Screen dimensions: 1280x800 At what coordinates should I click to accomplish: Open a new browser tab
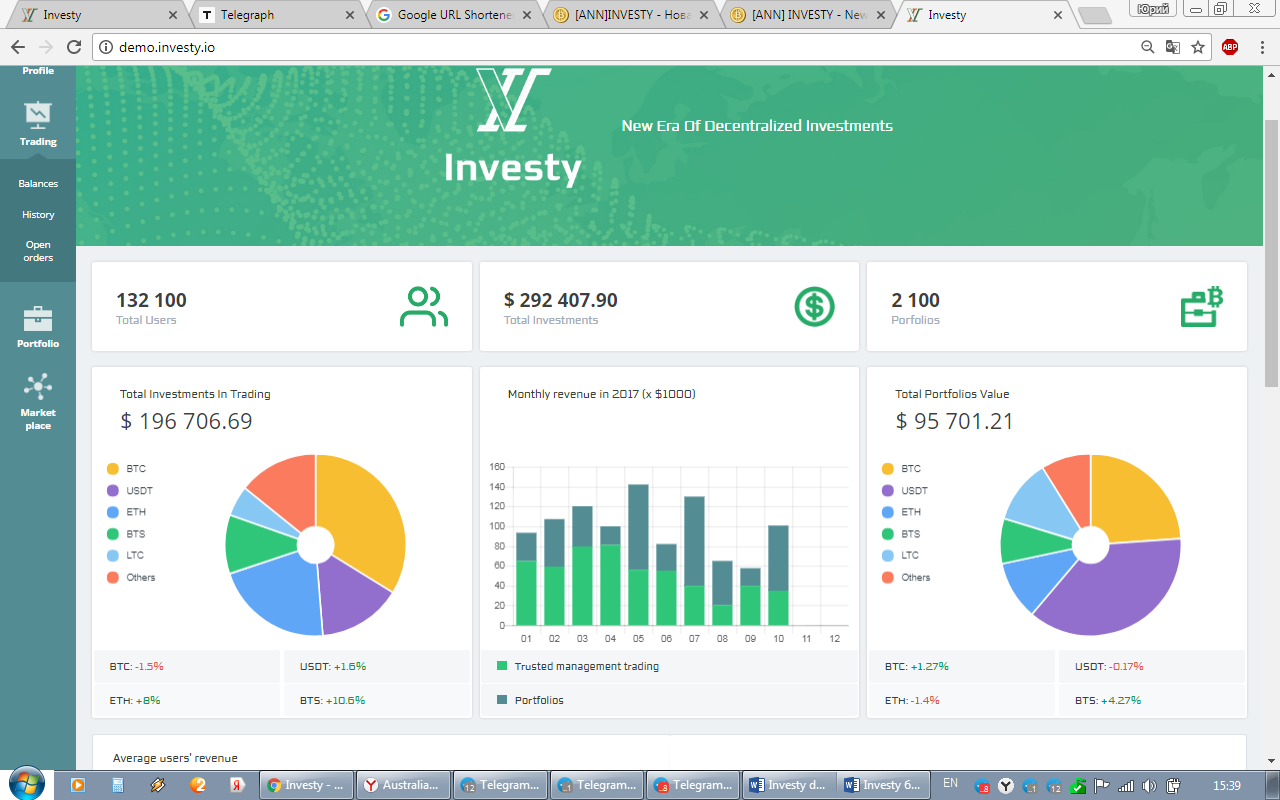(x=1095, y=15)
